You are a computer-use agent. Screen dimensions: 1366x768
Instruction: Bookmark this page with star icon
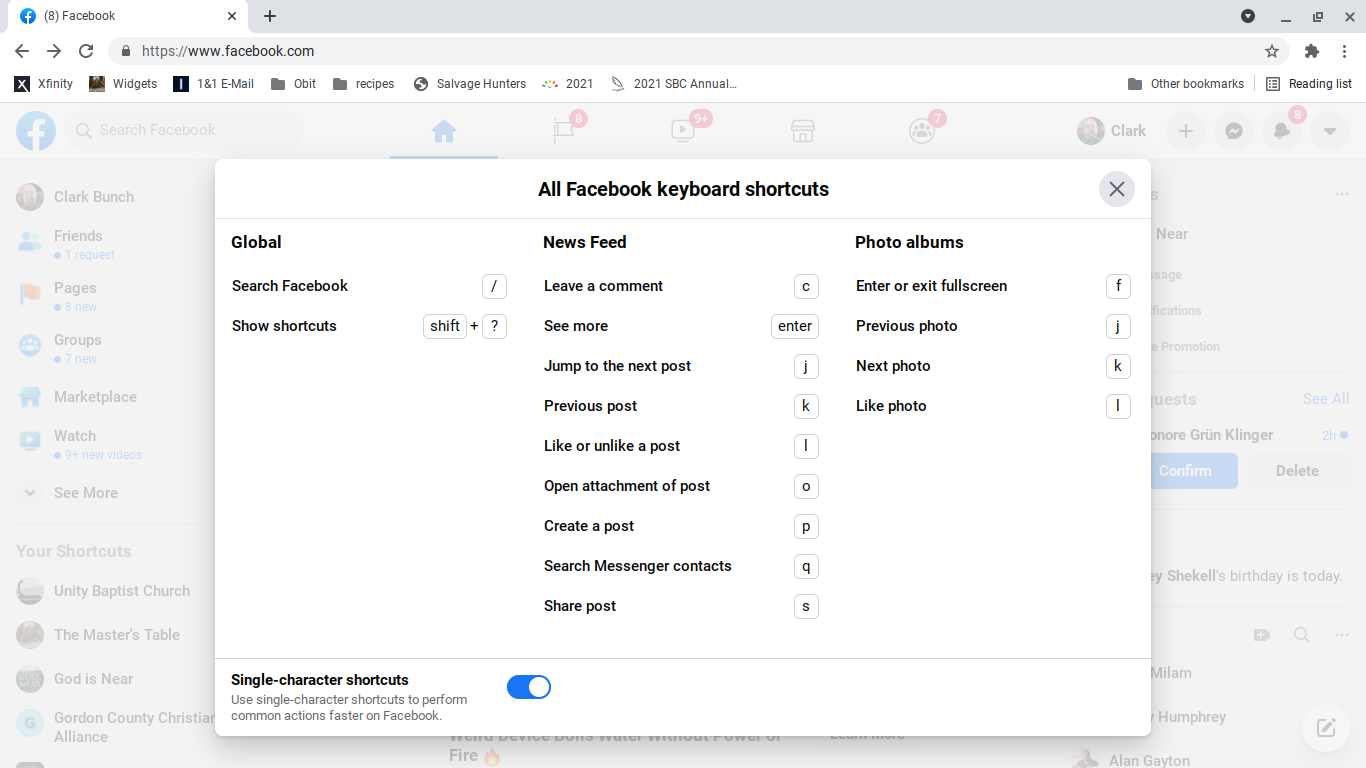pos(1272,51)
